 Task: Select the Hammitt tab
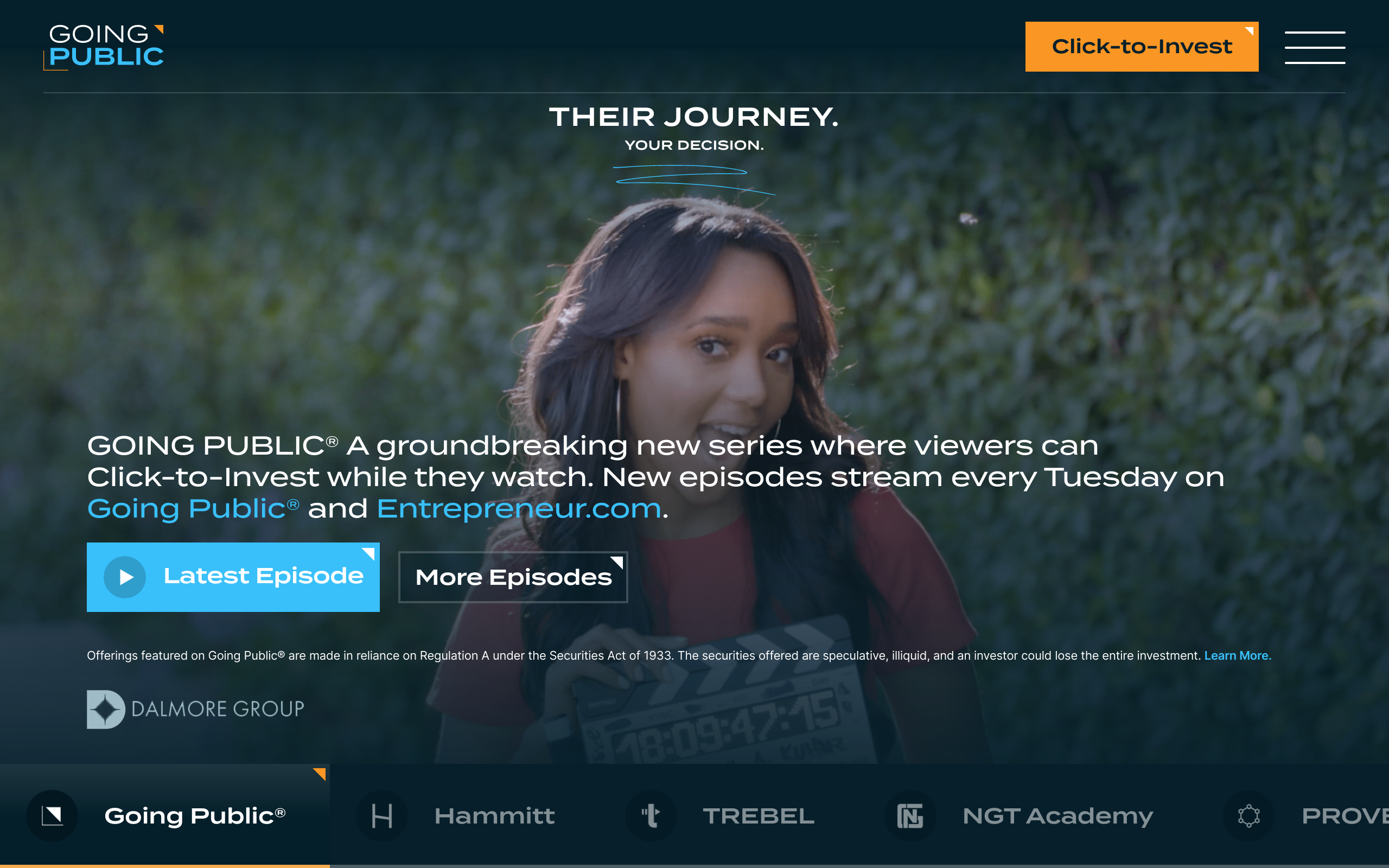(464, 815)
